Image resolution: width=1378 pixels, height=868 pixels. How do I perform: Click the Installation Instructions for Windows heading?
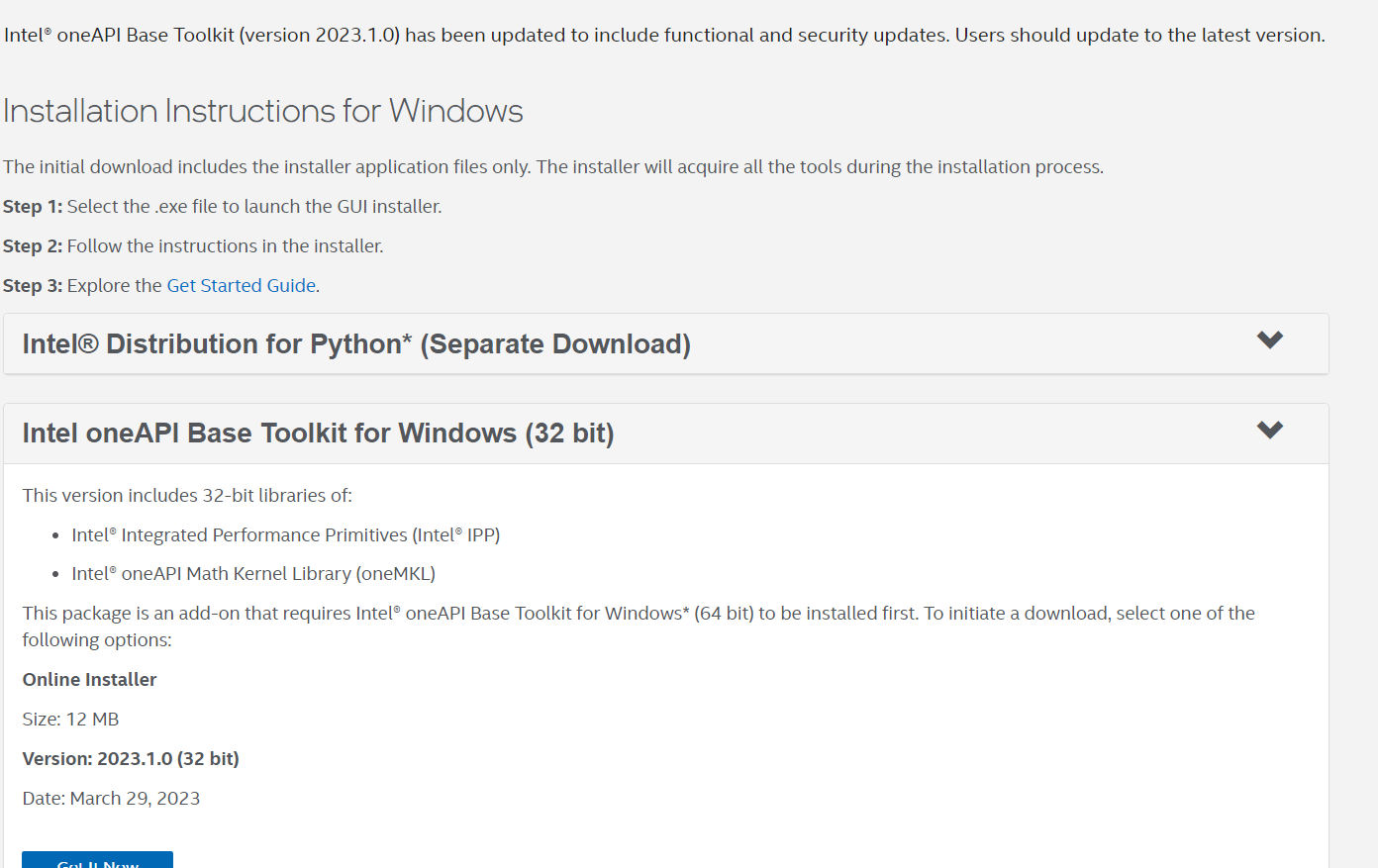pyautogui.click(x=262, y=111)
